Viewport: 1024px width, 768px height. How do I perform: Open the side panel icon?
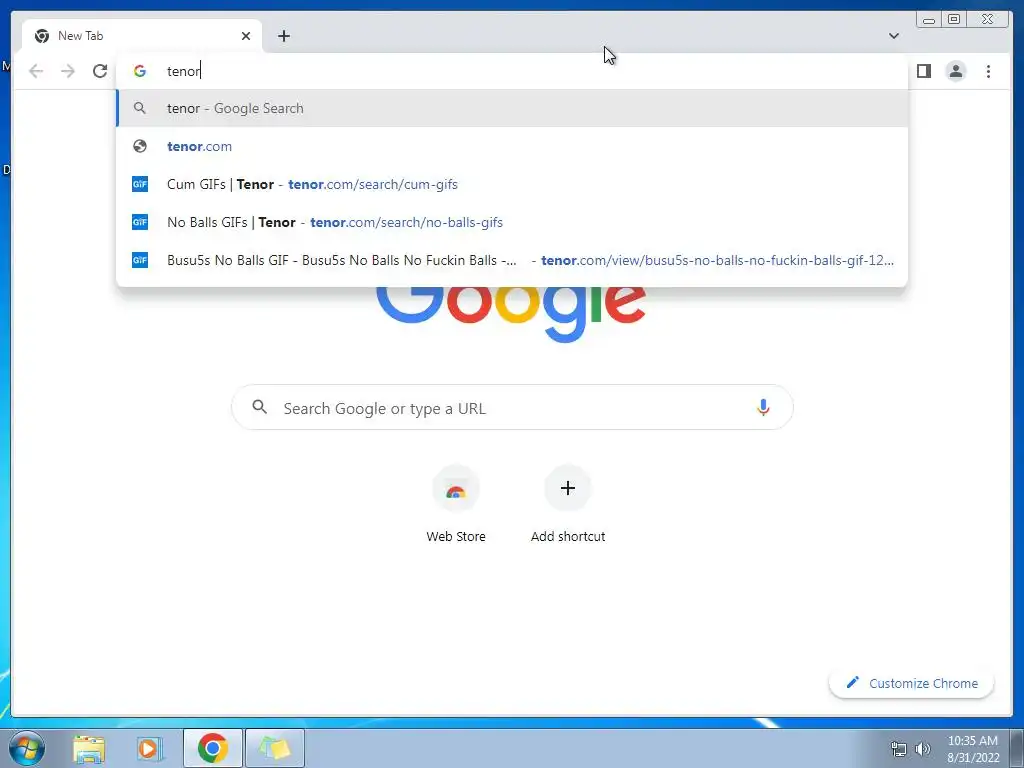click(923, 71)
